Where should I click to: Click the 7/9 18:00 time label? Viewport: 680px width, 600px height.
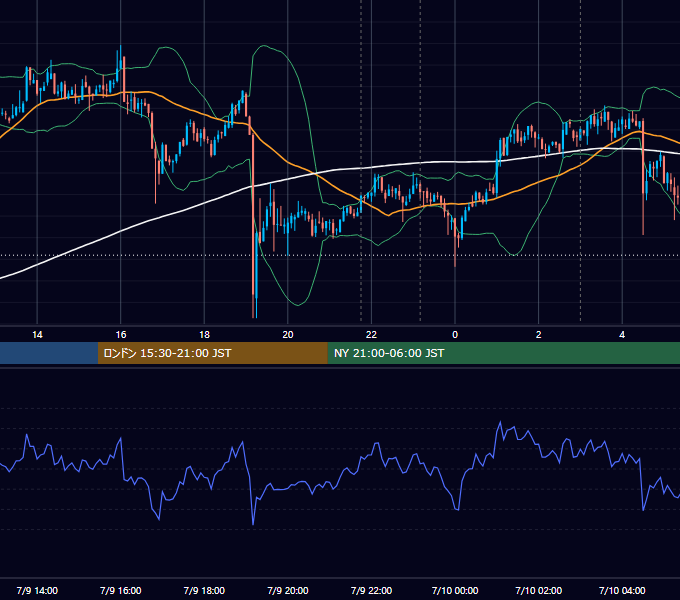pos(204,590)
